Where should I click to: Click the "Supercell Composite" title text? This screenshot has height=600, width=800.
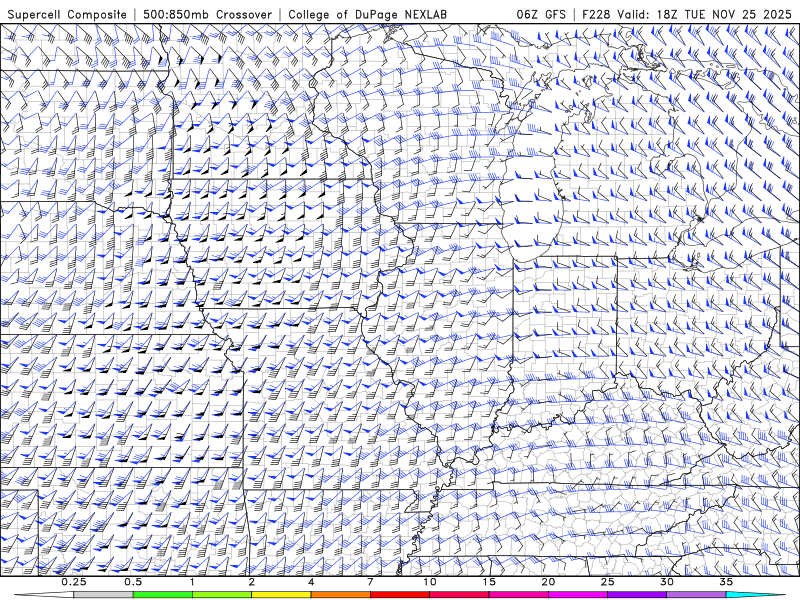pyautogui.click(x=67, y=14)
